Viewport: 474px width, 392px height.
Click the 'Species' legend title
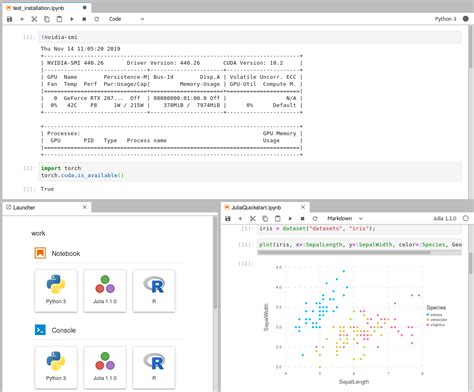click(436, 307)
